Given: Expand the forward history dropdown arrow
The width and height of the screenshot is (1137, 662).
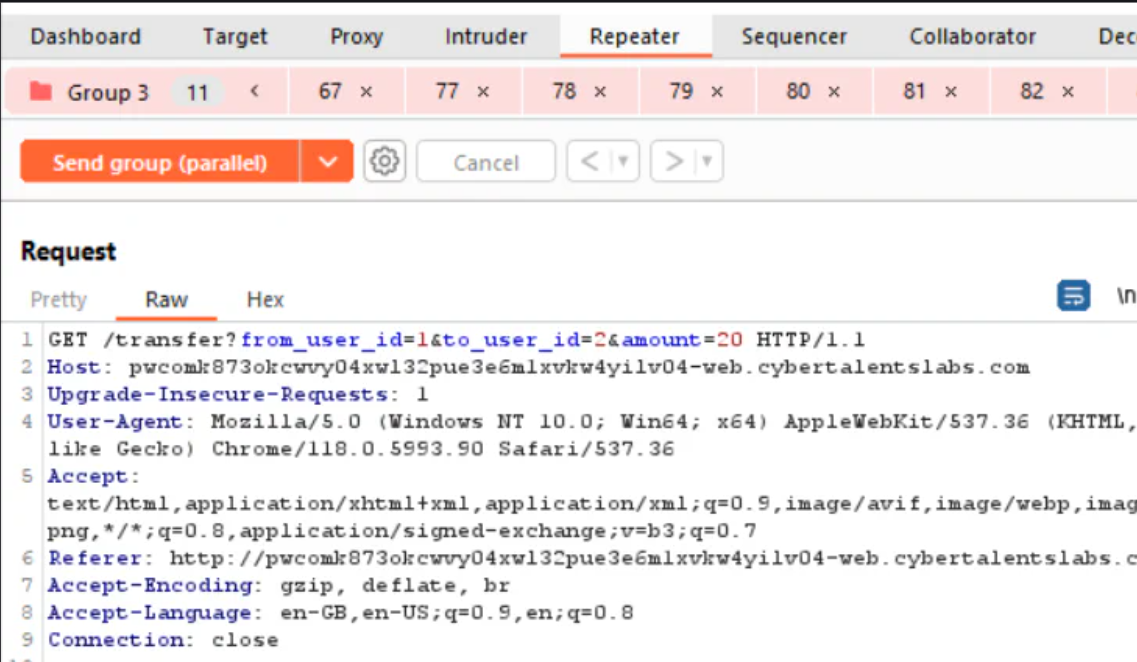Looking at the screenshot, I should 707,161.
